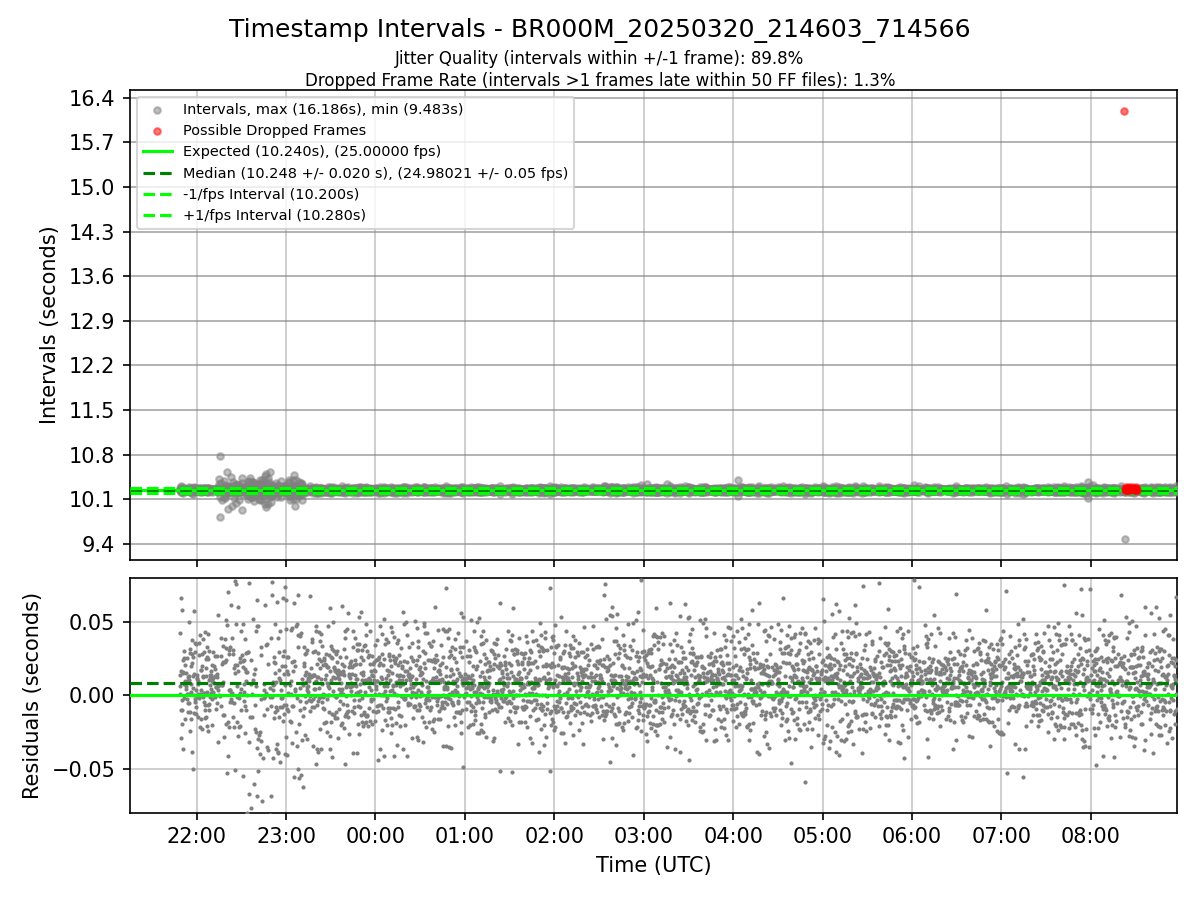
Task: Click the x-axis tick label '22:00'
Action: pyautogui.click(x=196, y=834)
